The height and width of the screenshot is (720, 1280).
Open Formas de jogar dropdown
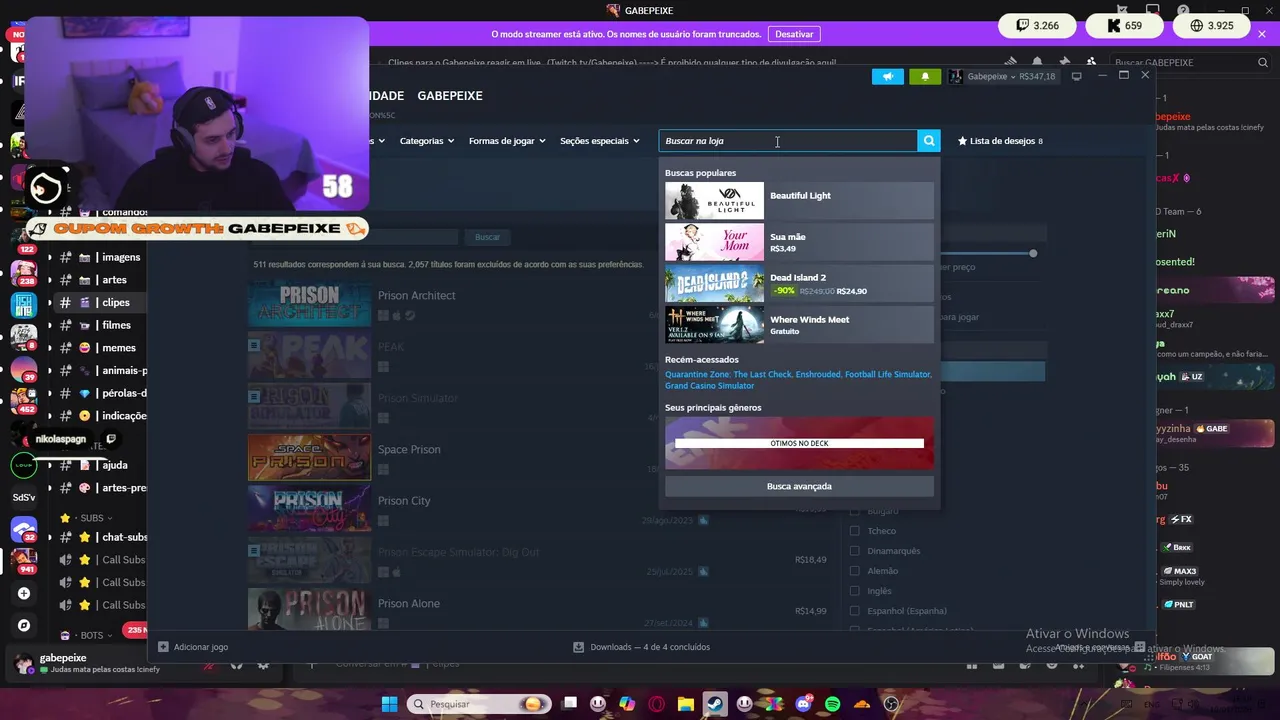coord(507,141)
